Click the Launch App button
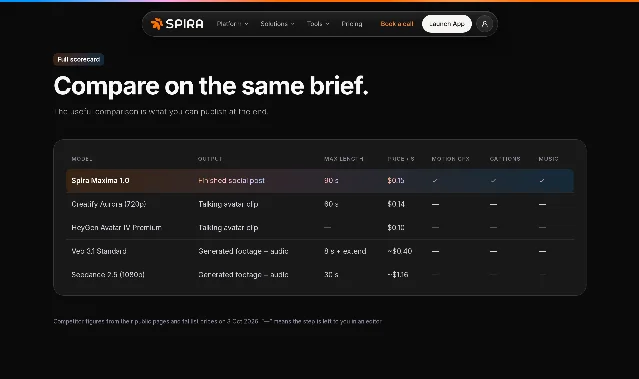 pyautogui.click(x=447, y=24)
